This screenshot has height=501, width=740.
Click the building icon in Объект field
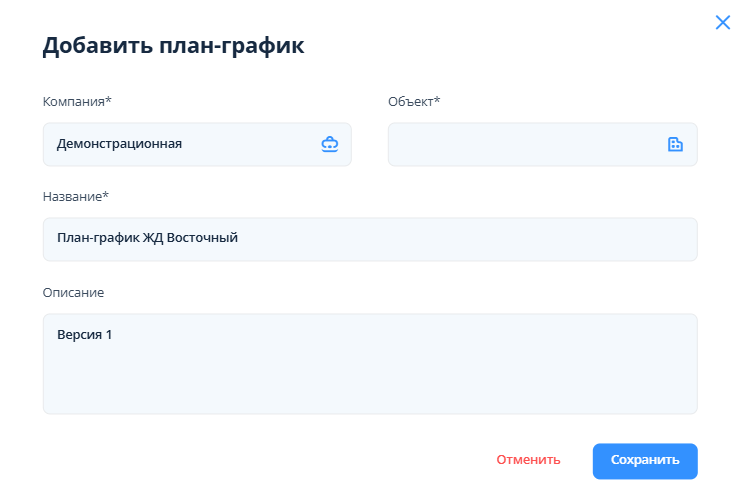[x=675, y=144]
